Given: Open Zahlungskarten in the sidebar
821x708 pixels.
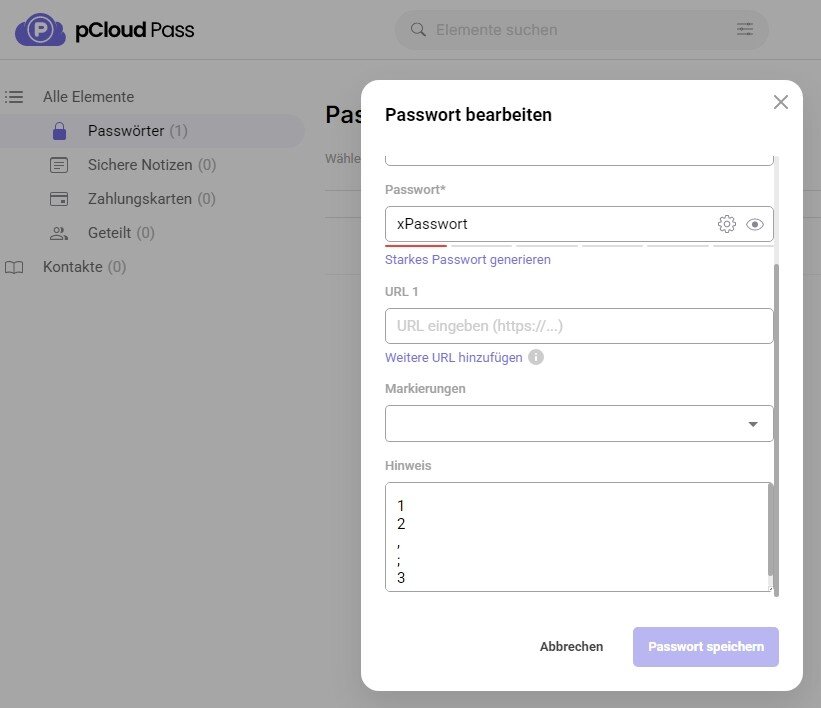Looking at the screenshot, I should [151, 199].
